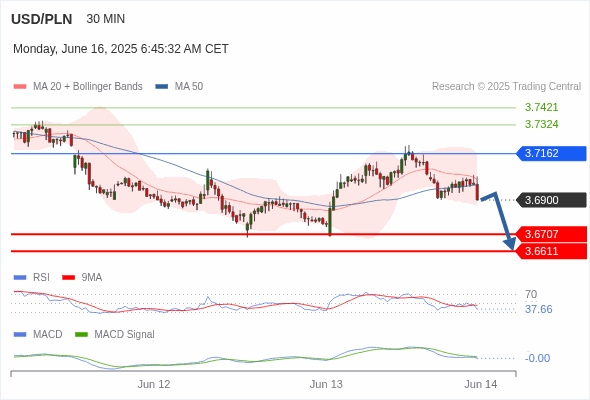The image size is (590, 400).
Task: Click the MA 50 blue legend swatch
Action: [x=162, y=87]
